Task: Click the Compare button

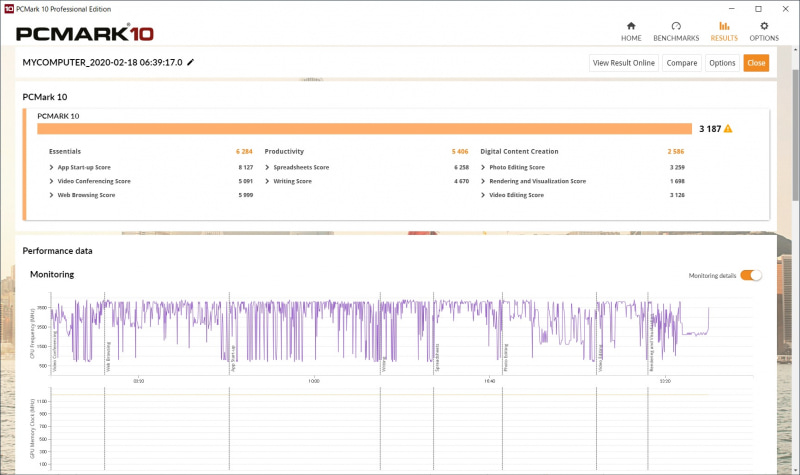Action: 682,63
